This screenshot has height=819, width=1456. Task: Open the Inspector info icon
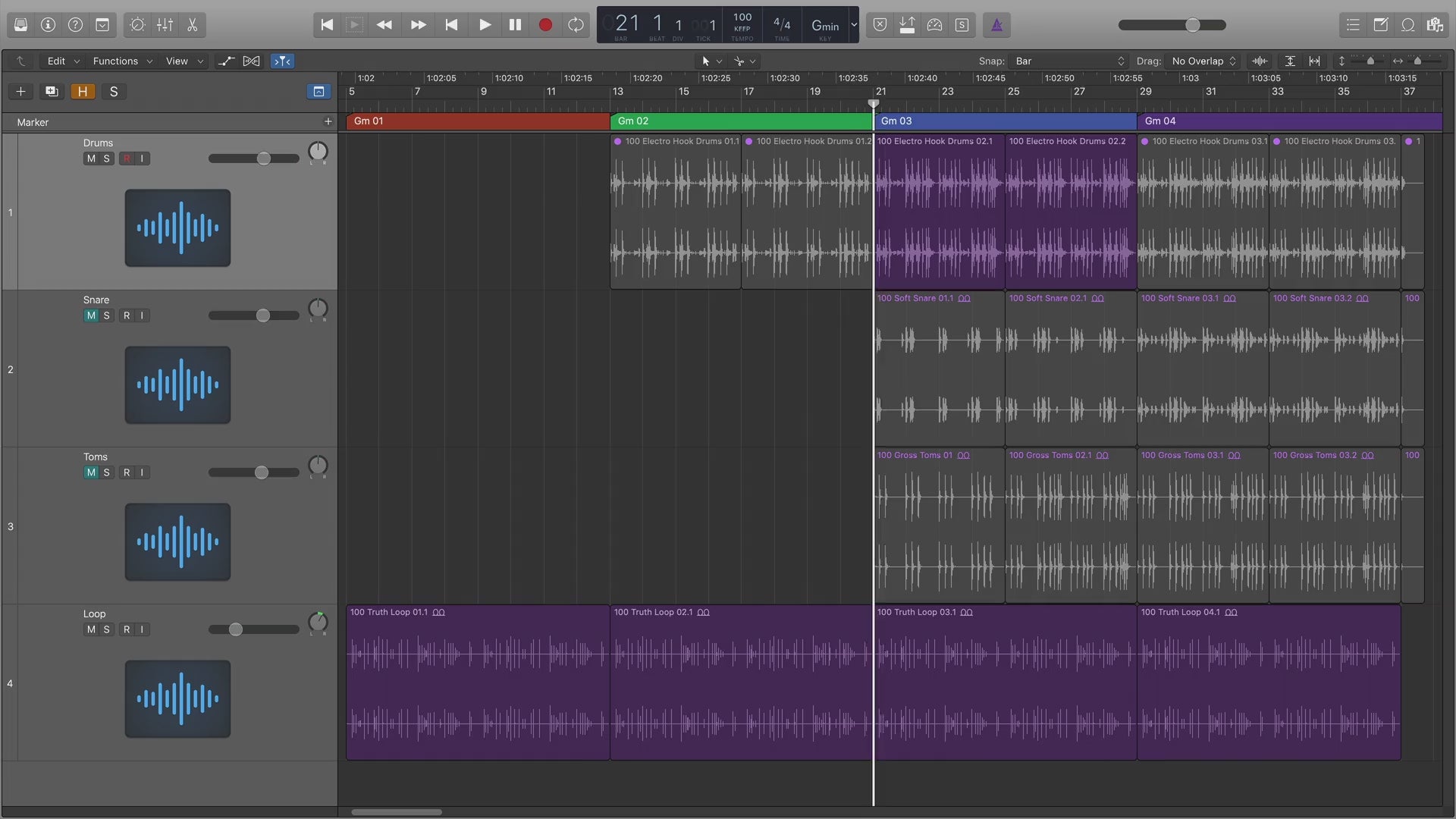(48, 25)
